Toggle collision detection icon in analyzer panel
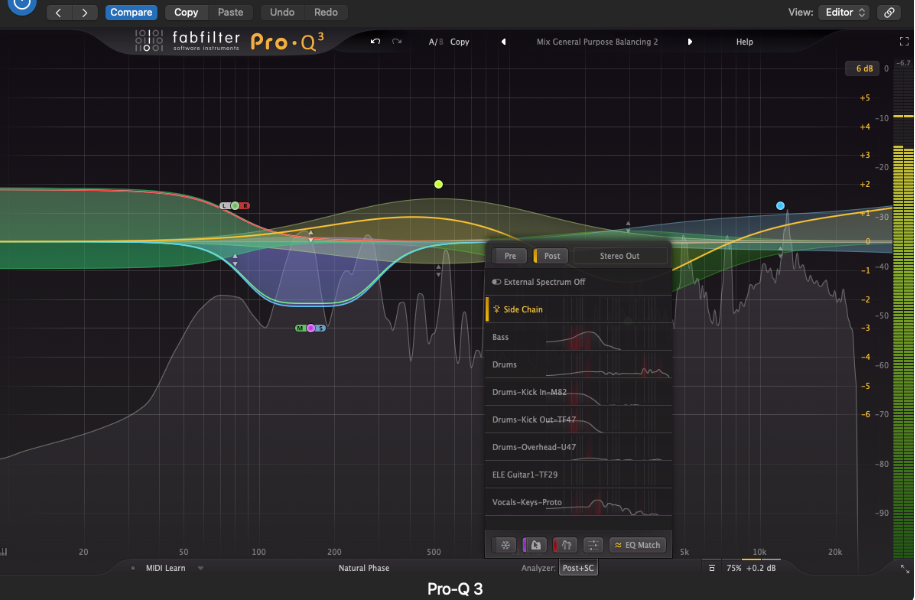This screenshot has height=600, width=915. (x=565, y=545)
